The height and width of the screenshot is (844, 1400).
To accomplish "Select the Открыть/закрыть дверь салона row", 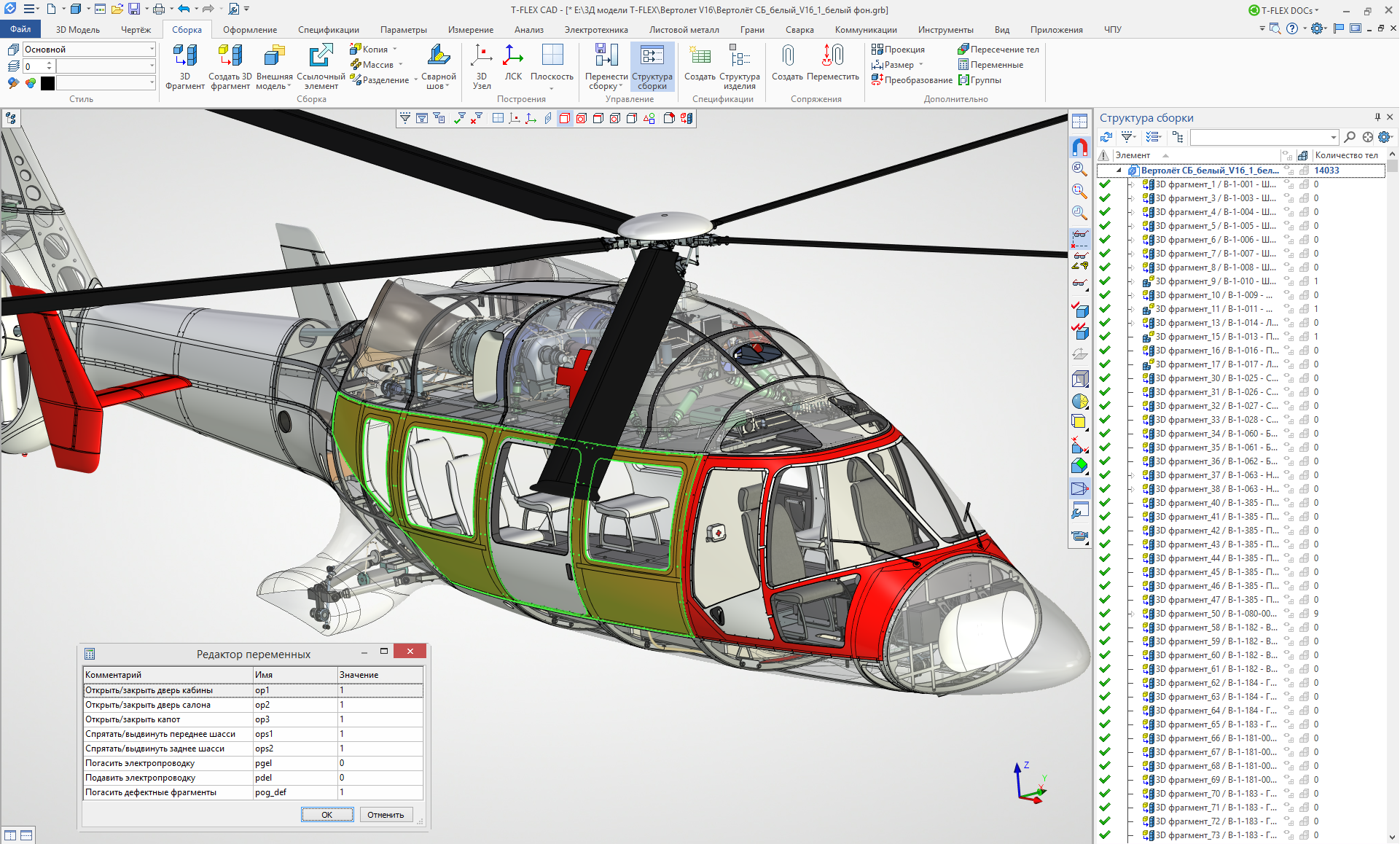I will 253,705.
